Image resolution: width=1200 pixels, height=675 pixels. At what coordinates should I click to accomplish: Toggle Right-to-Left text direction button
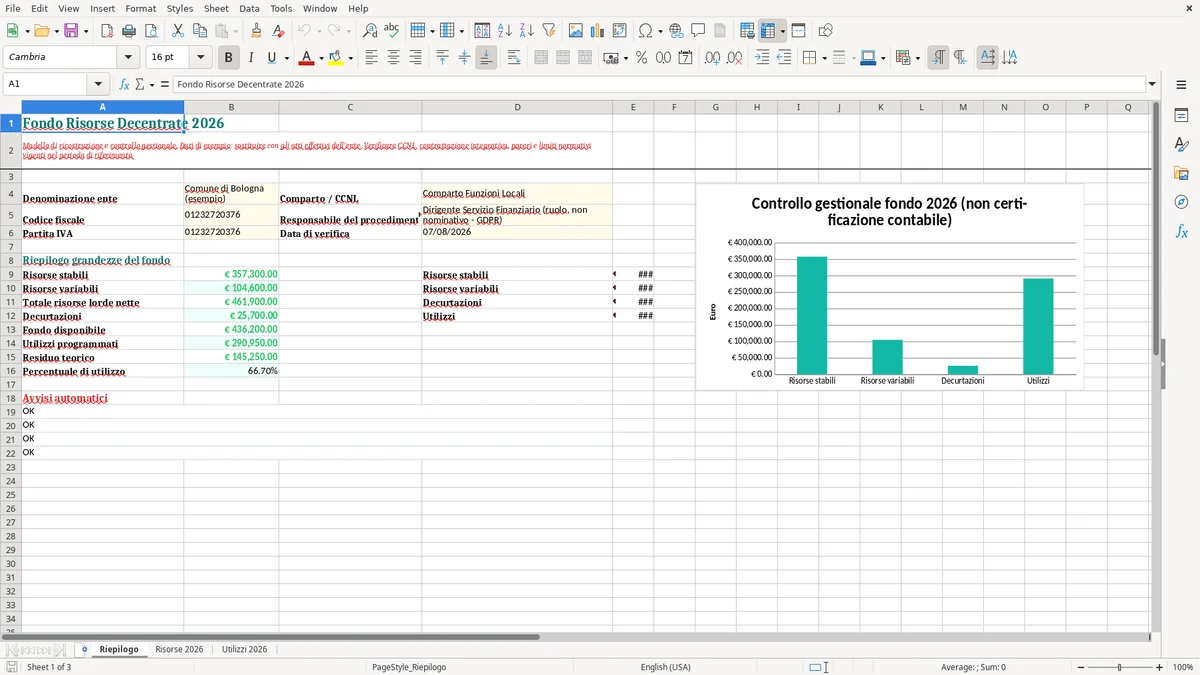pyautogui.click(x=960, y=58)
